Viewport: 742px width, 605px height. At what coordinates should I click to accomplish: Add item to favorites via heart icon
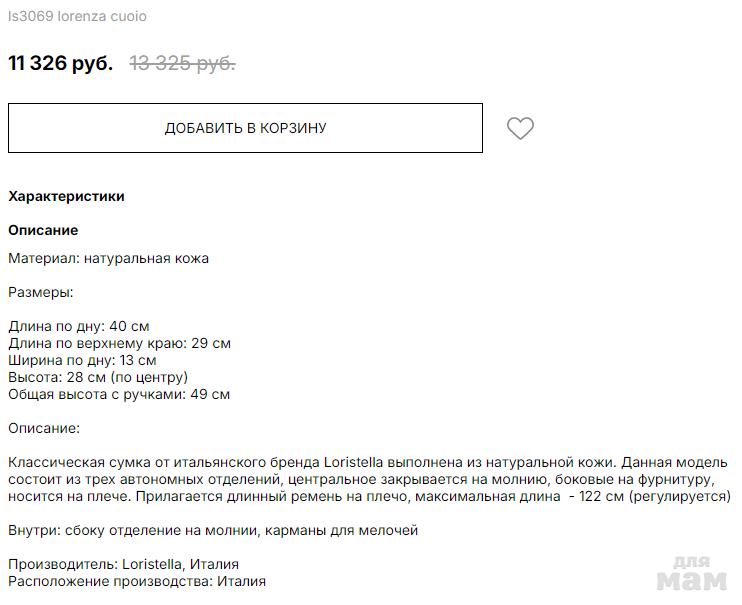coord(520,128)
